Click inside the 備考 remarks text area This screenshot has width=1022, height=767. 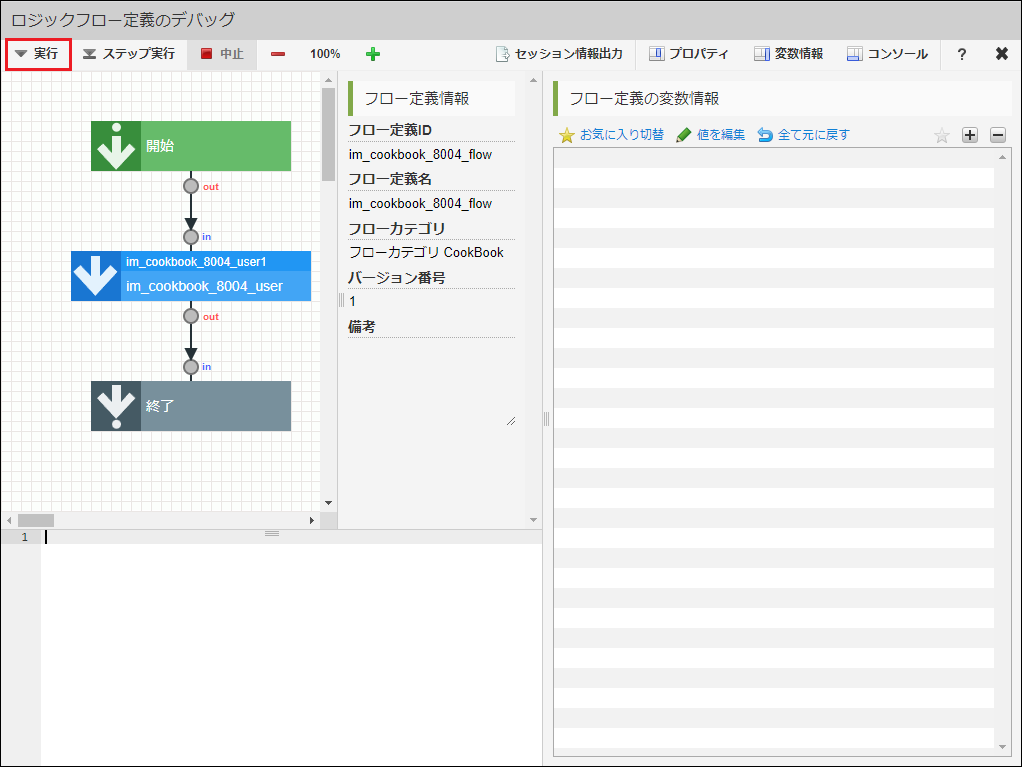431,382
